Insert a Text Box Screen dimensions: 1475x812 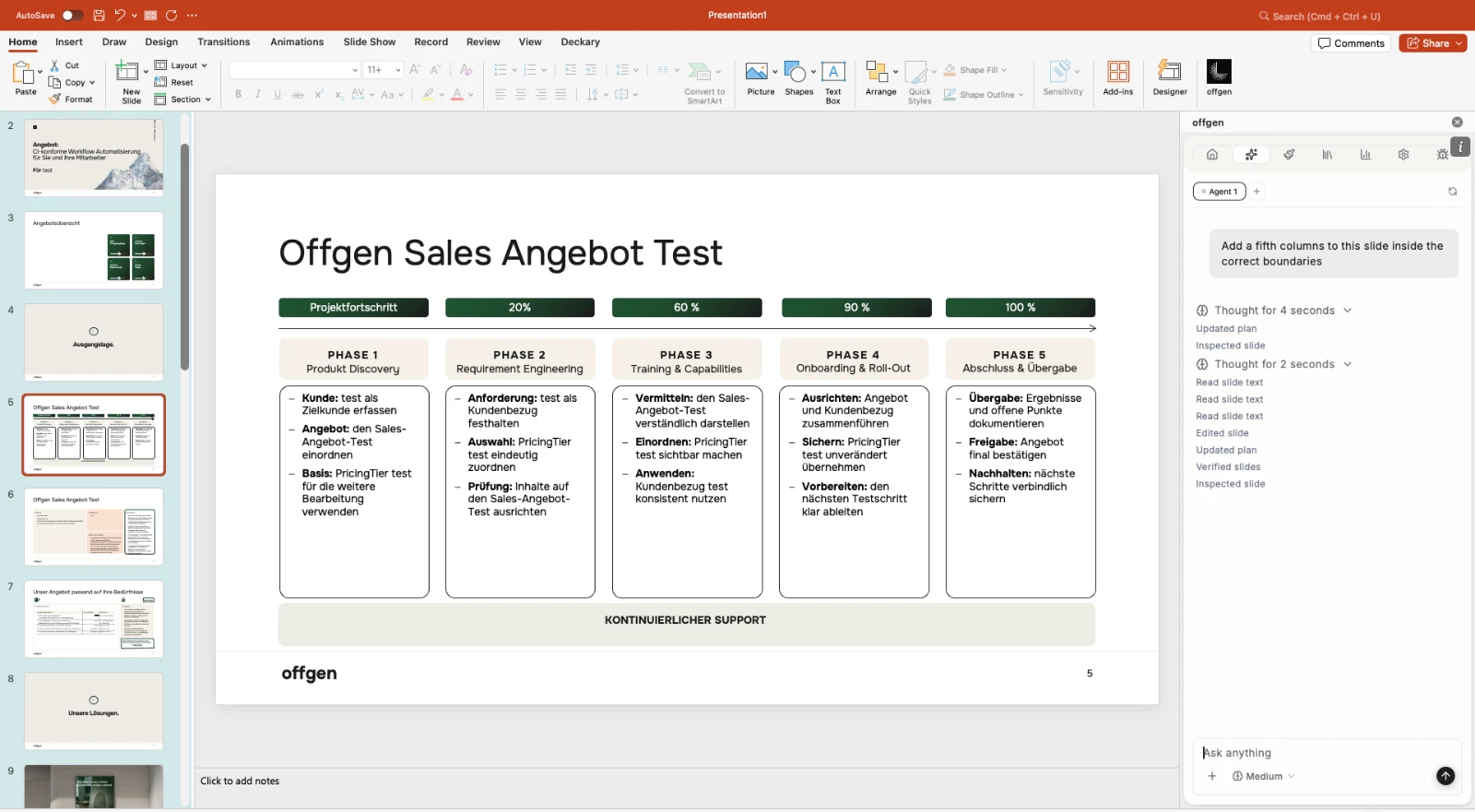tap(833, 82)
